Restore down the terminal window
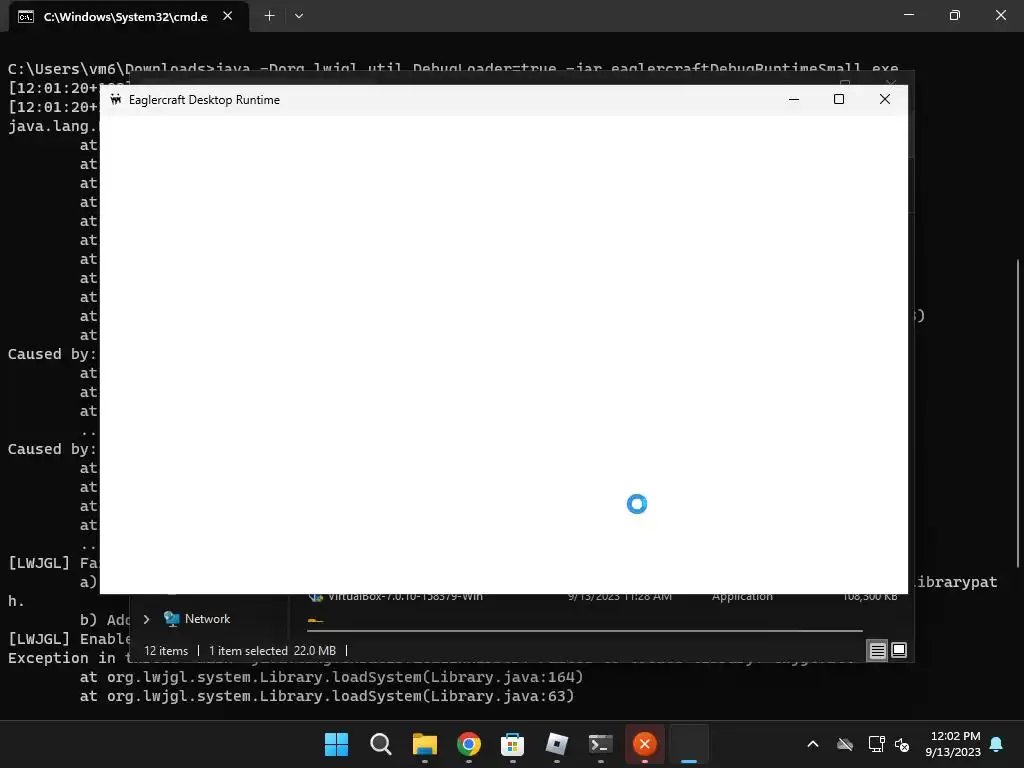 pyautogui.click(x=955, y=15)
